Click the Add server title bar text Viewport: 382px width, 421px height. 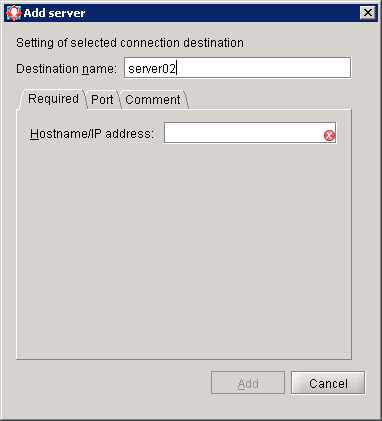click(54, 13)
